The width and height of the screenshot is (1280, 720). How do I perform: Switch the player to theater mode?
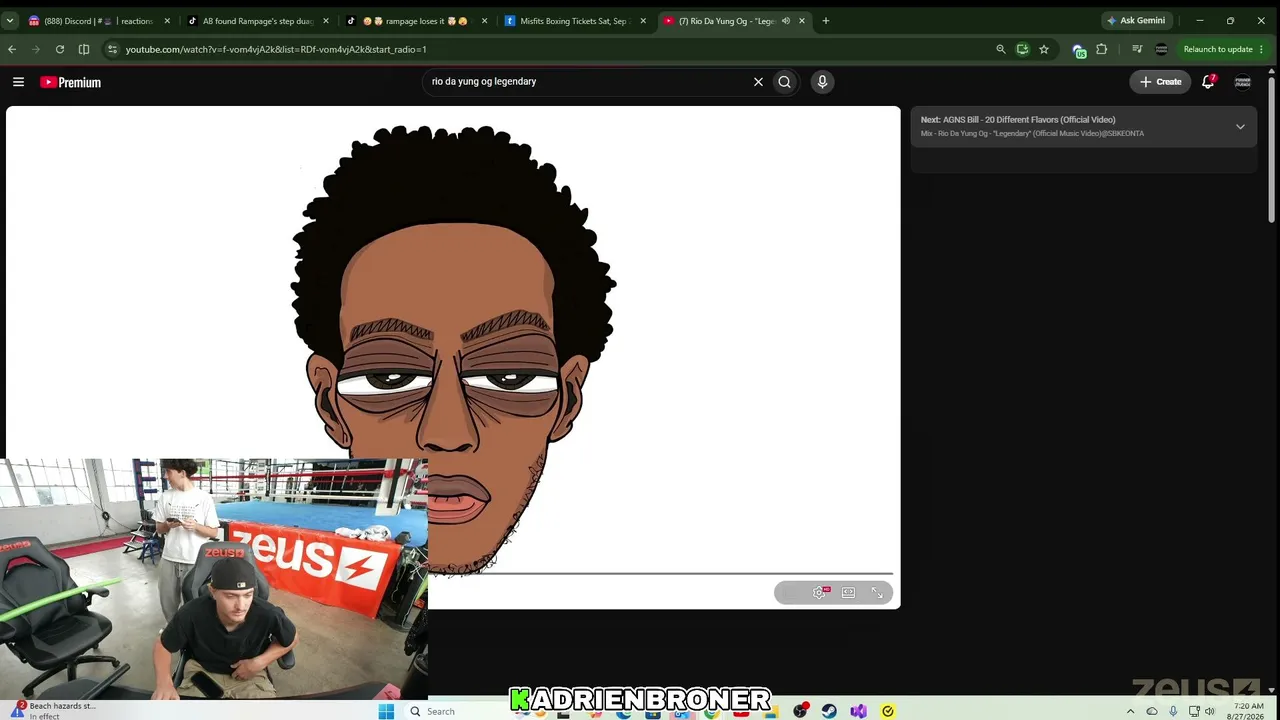click(848, 593)
